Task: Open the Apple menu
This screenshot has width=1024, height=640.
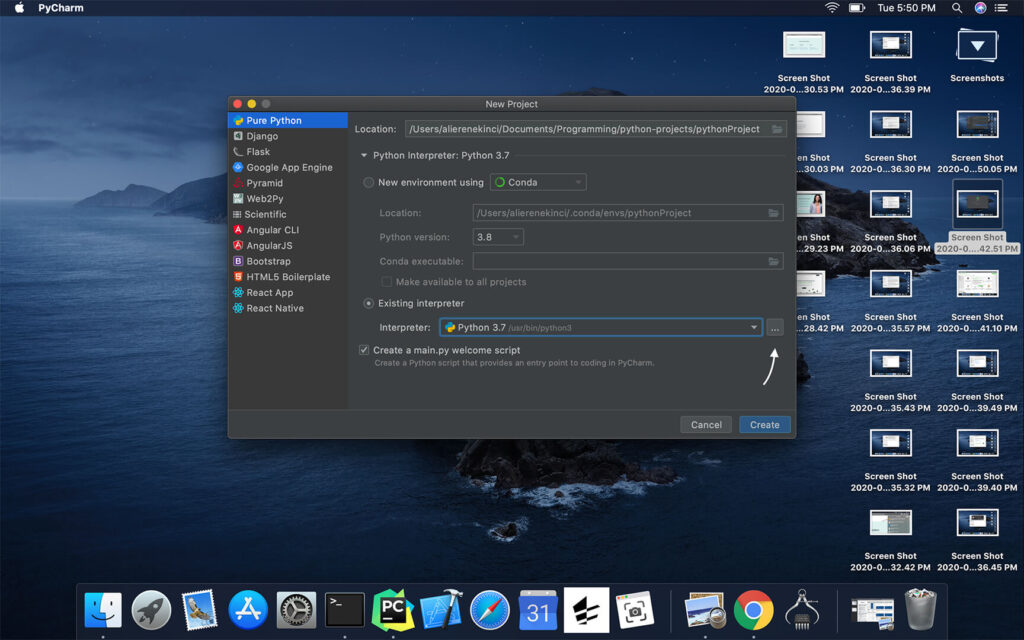Action: tap(19, 8)
